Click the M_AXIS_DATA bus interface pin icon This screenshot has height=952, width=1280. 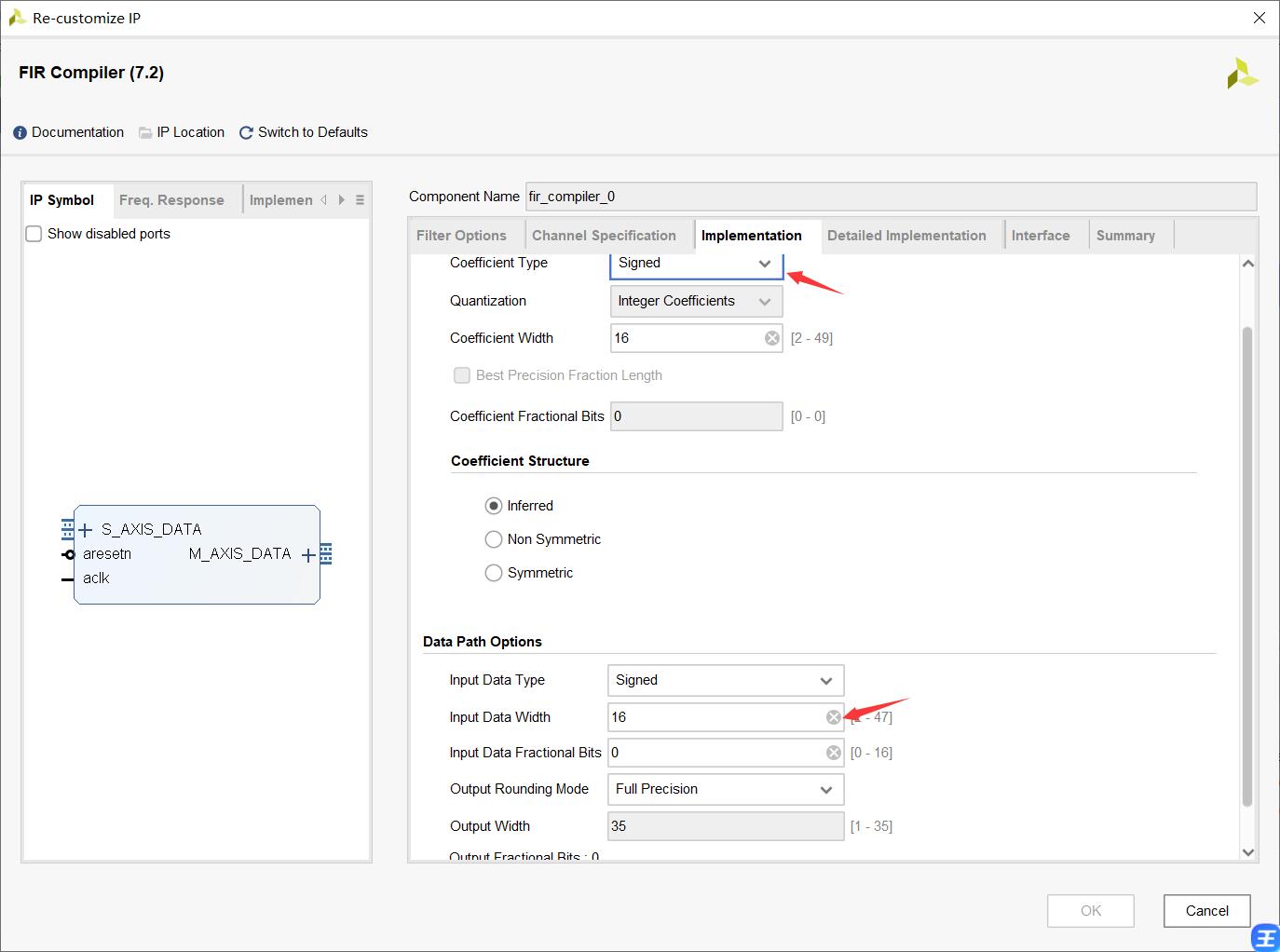pyautogui.click(x=326, y=554)
